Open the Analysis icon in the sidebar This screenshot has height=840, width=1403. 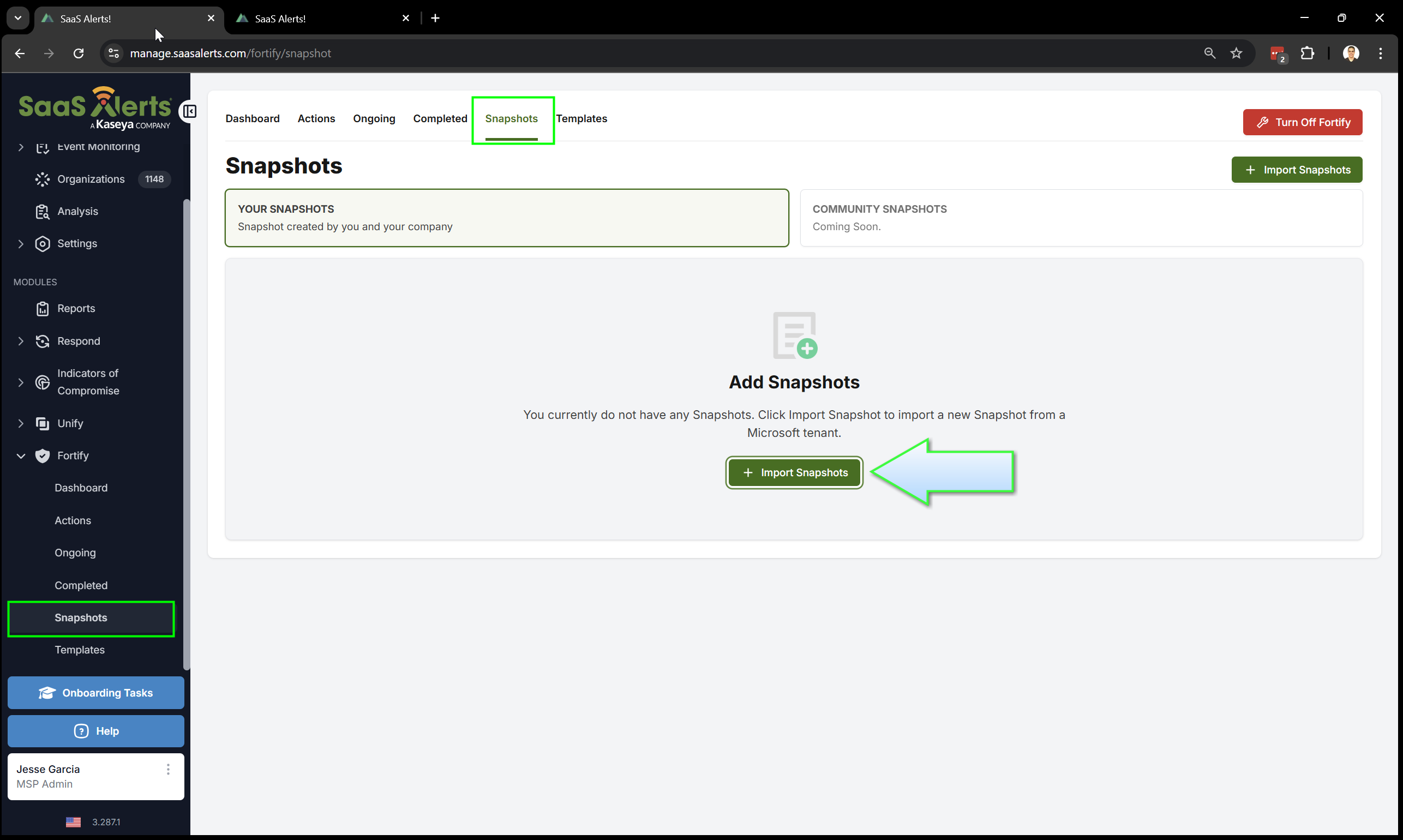(x=43, y=212)
